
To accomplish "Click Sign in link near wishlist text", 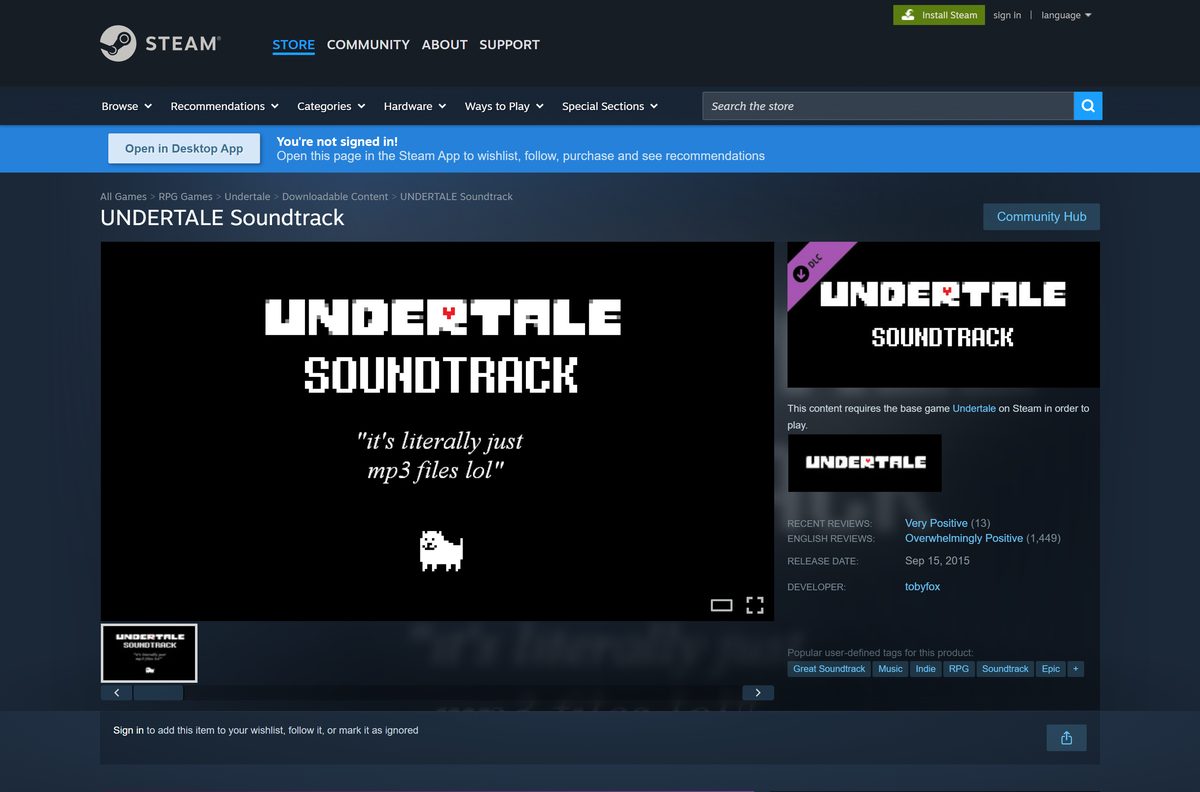I will pos(128,730).
